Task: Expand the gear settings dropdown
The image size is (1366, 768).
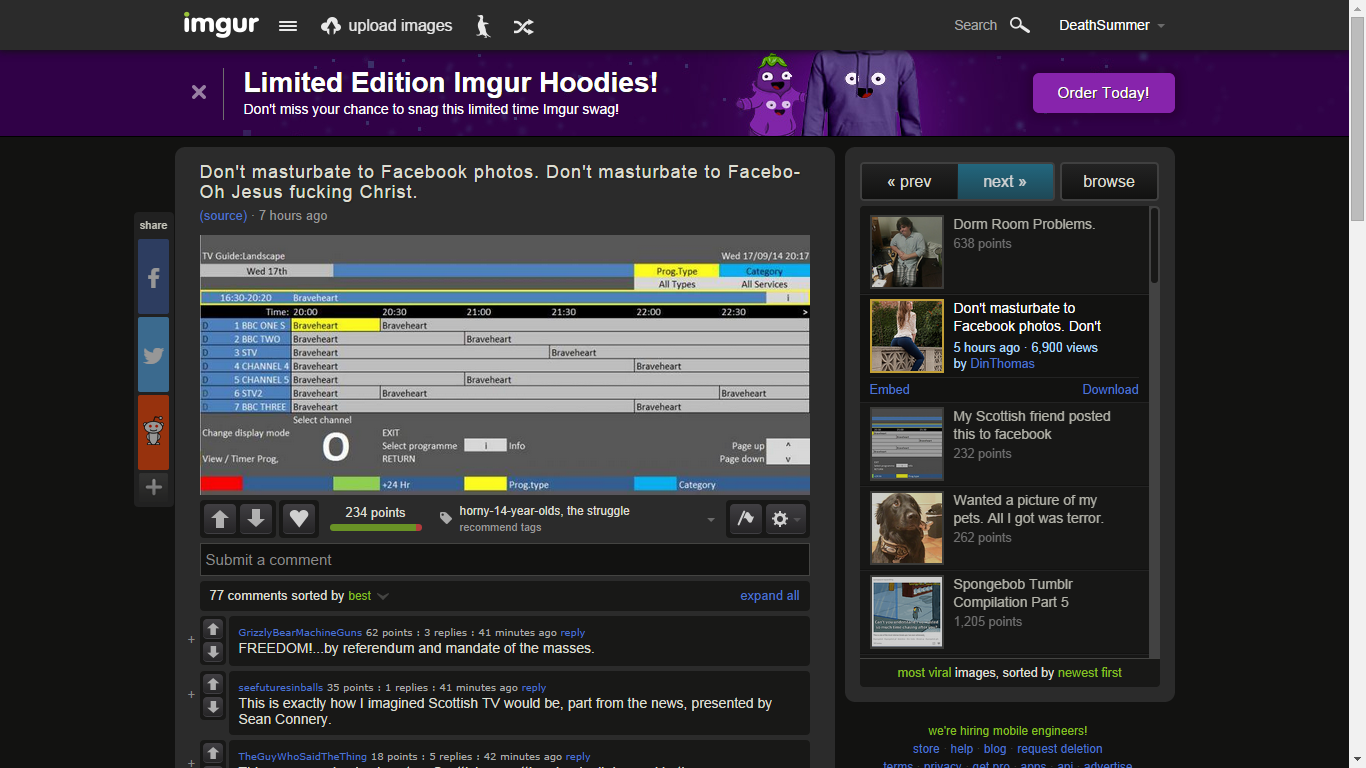Action: (x=784, y=518)
